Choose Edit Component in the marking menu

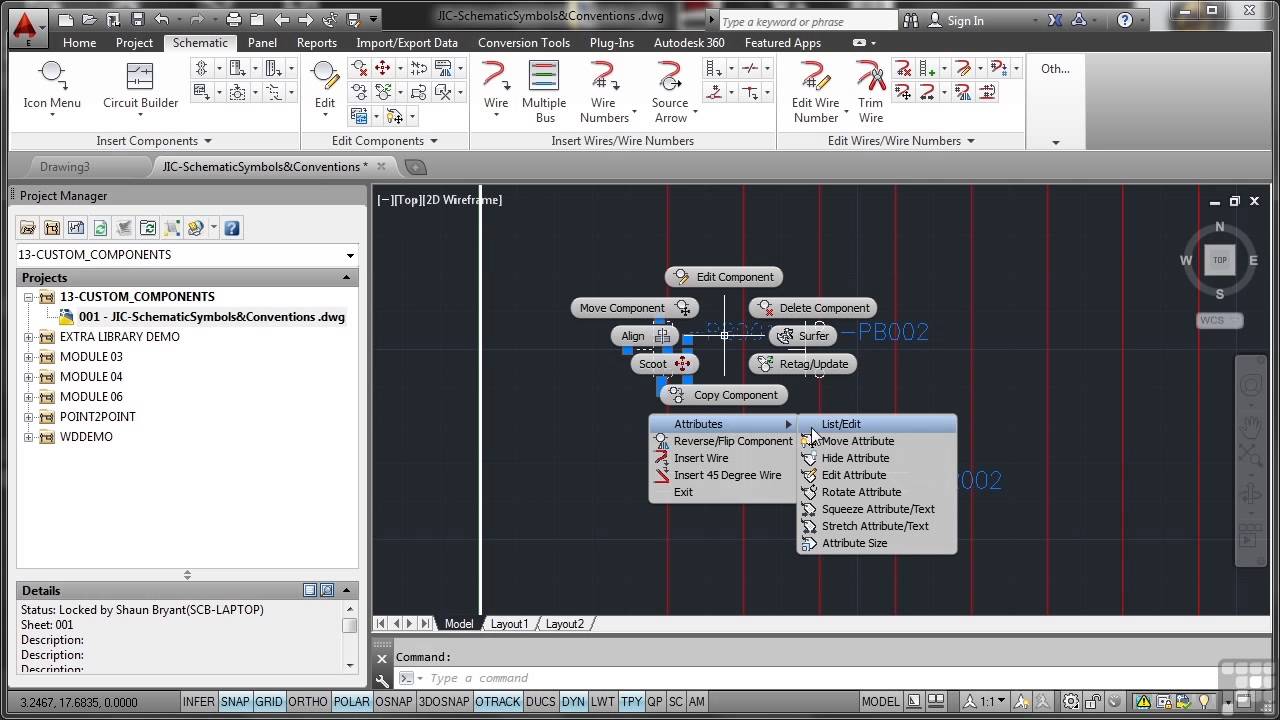(724, 277)
